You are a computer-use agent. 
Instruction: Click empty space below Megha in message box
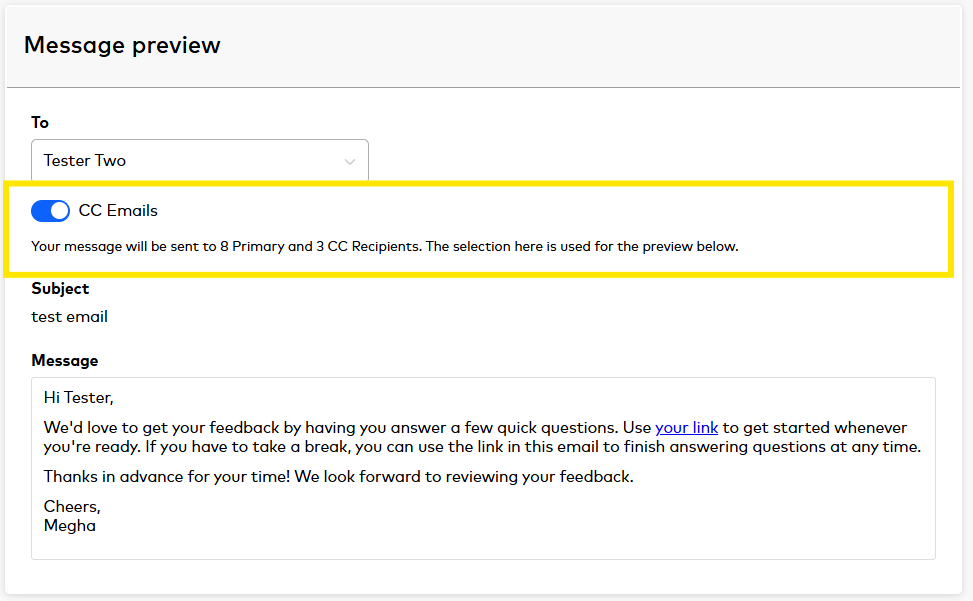point(480,545)
